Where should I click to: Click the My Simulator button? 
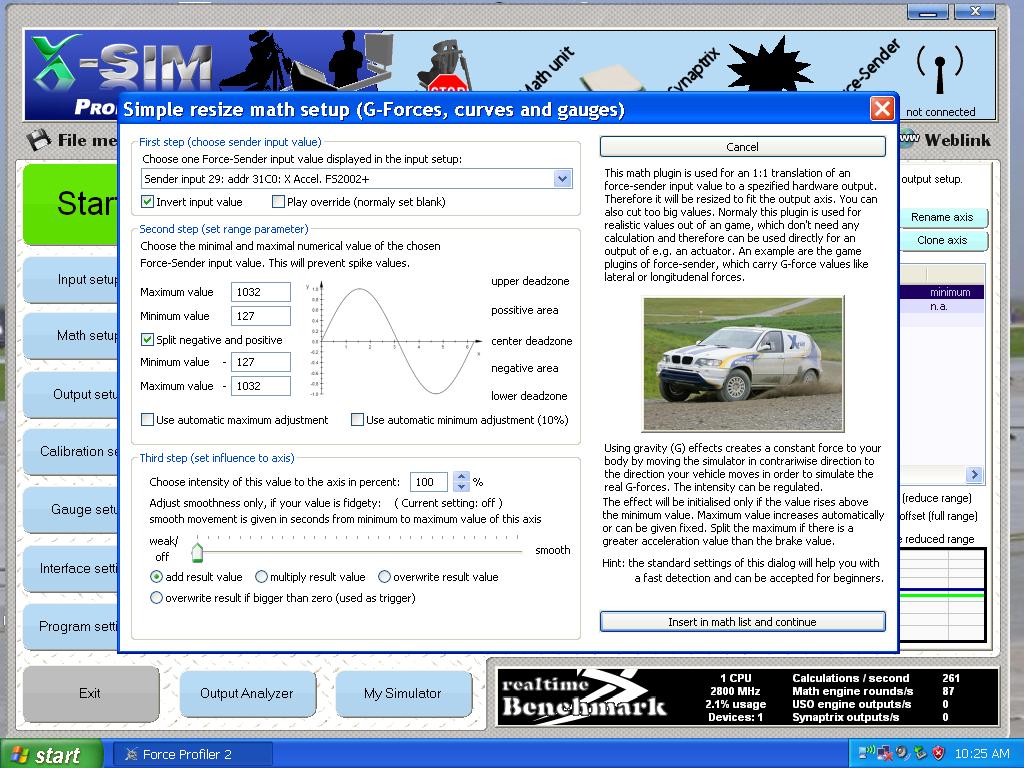(x=403, y=694)
